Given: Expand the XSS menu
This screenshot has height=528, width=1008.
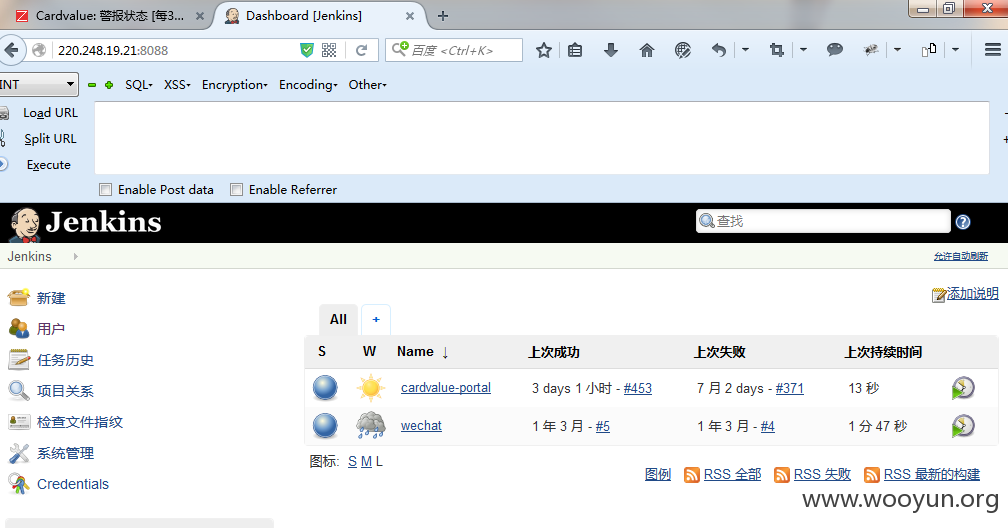Looking at the screenshot, I should pos(177,85).
